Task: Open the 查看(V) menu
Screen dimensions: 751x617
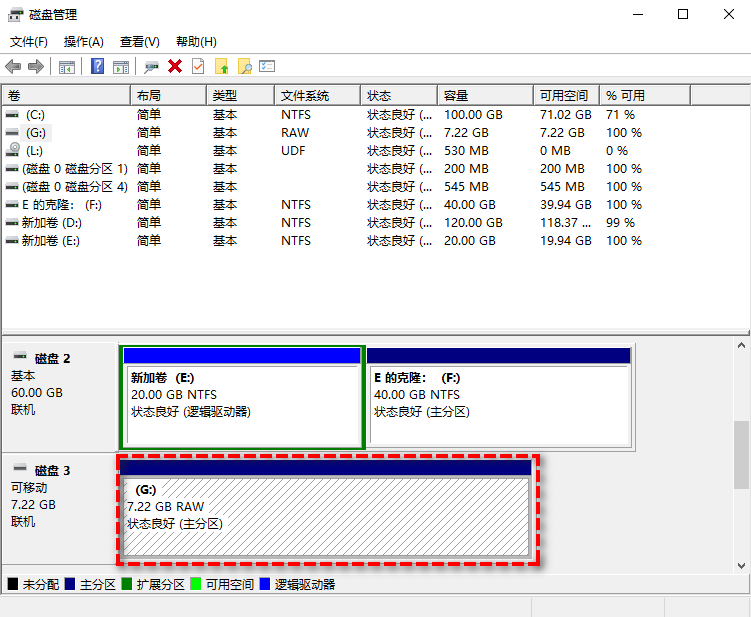Action: click(139, 42)
